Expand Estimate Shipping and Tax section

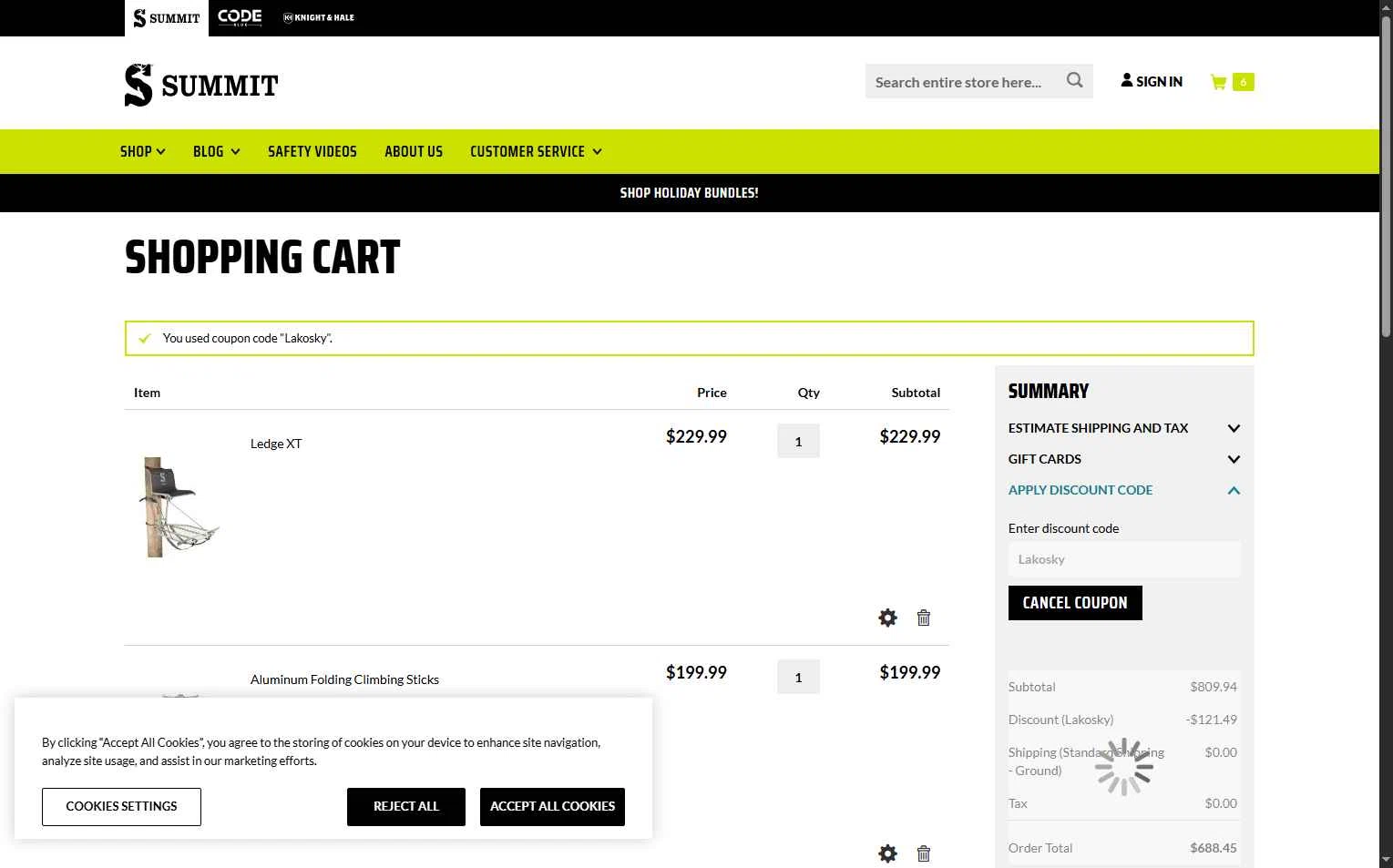pyautogui.click(x=1124, y=428)
